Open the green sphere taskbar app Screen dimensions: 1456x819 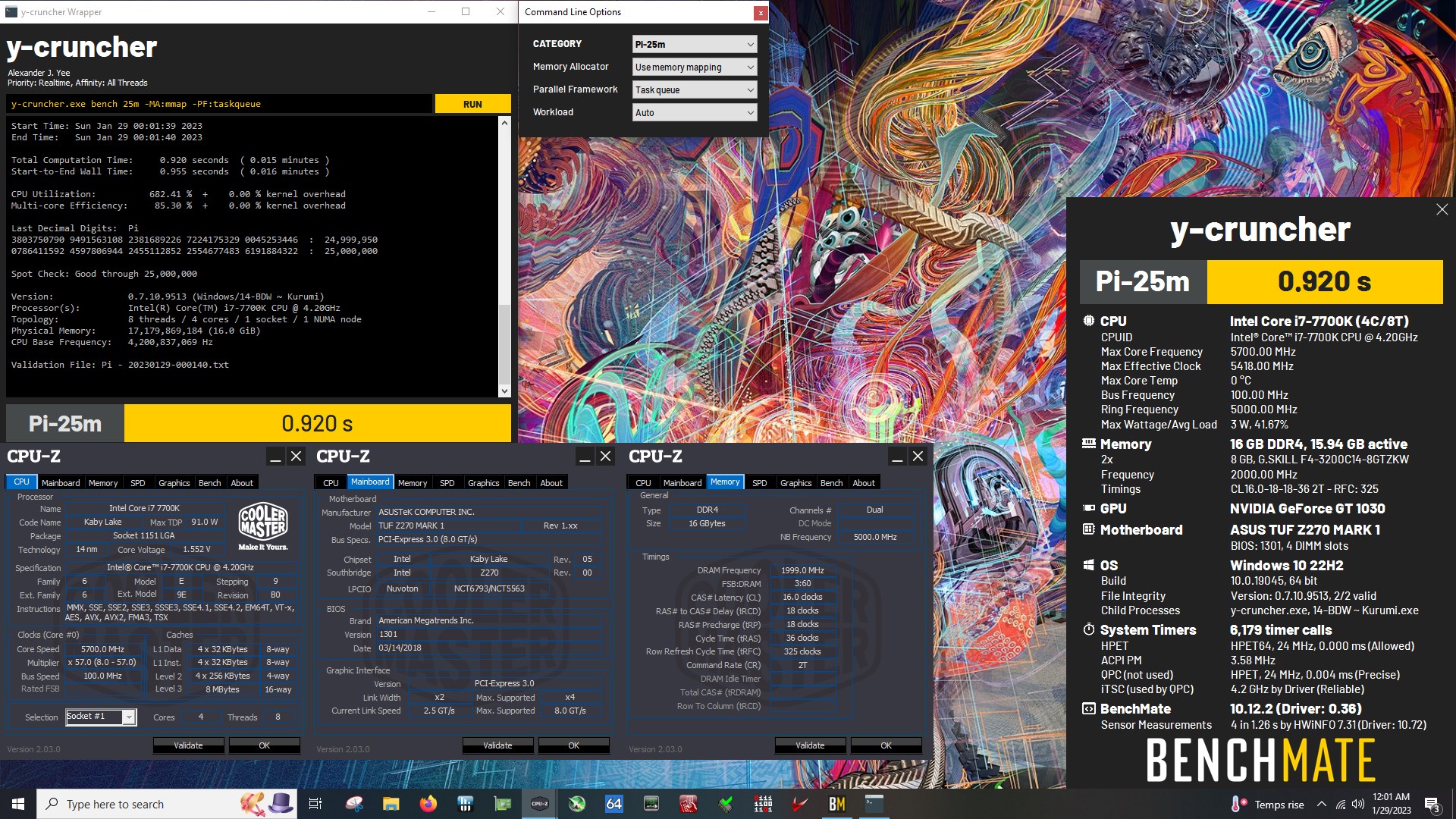tap(576, 804)
